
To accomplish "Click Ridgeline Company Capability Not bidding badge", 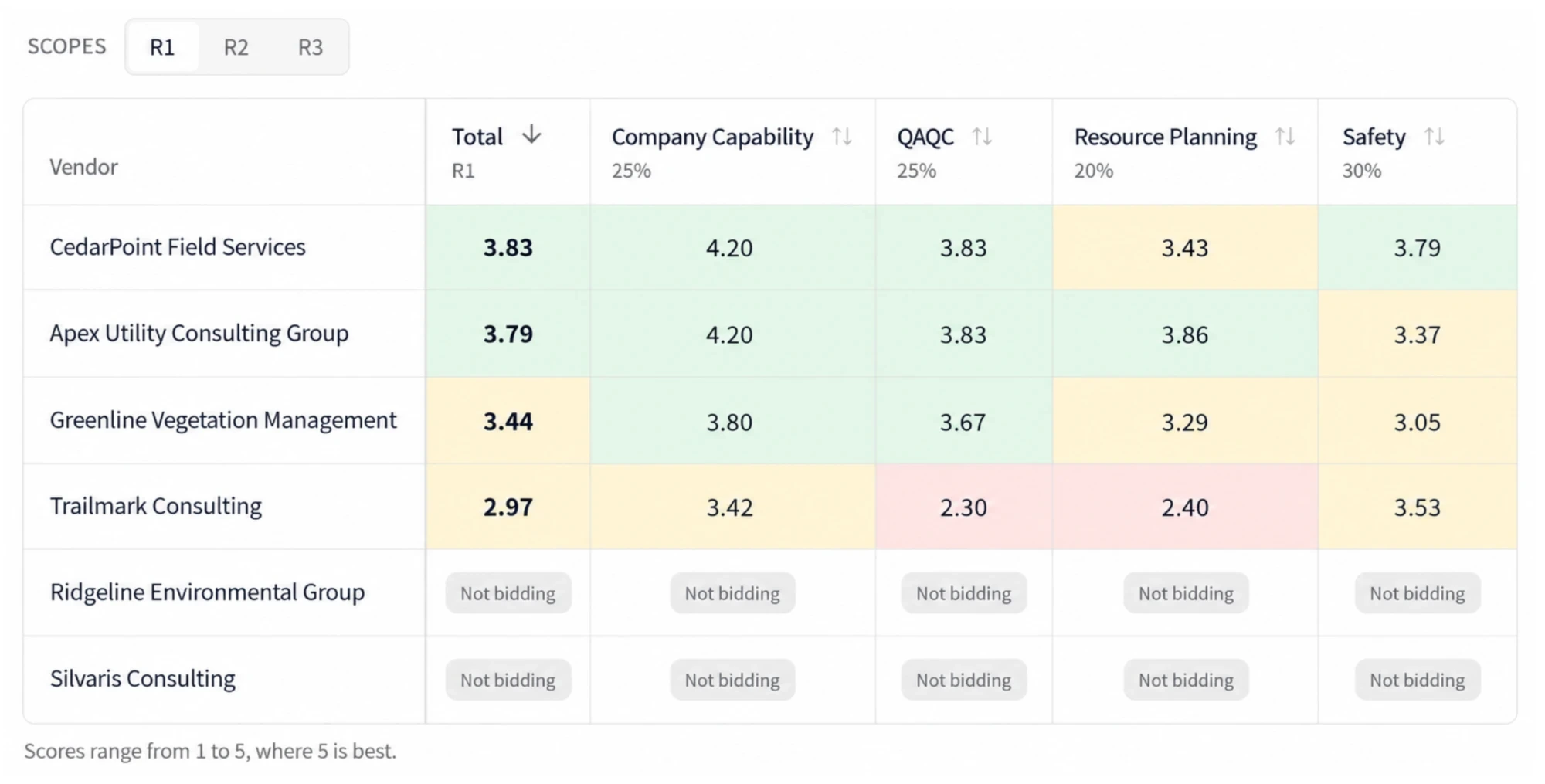I will [732, 593].
